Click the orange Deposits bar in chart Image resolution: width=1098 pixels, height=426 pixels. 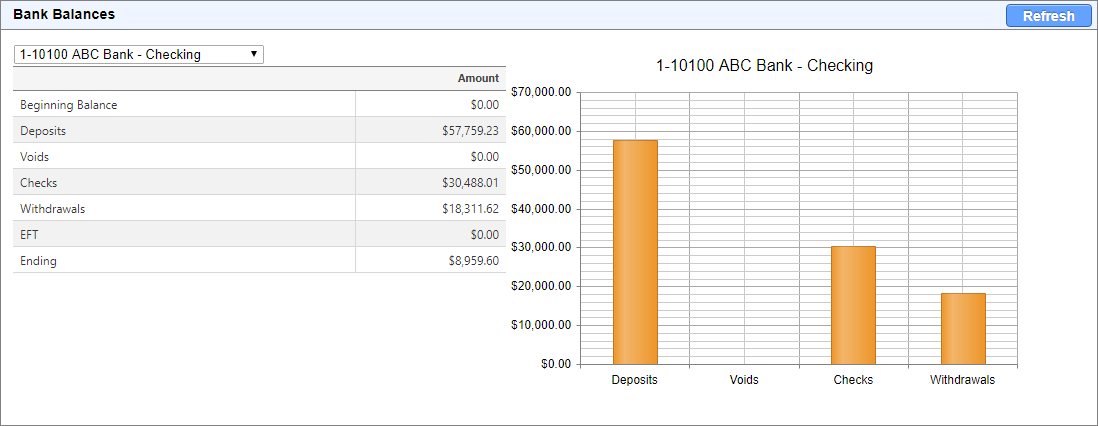tap(635, 252)
